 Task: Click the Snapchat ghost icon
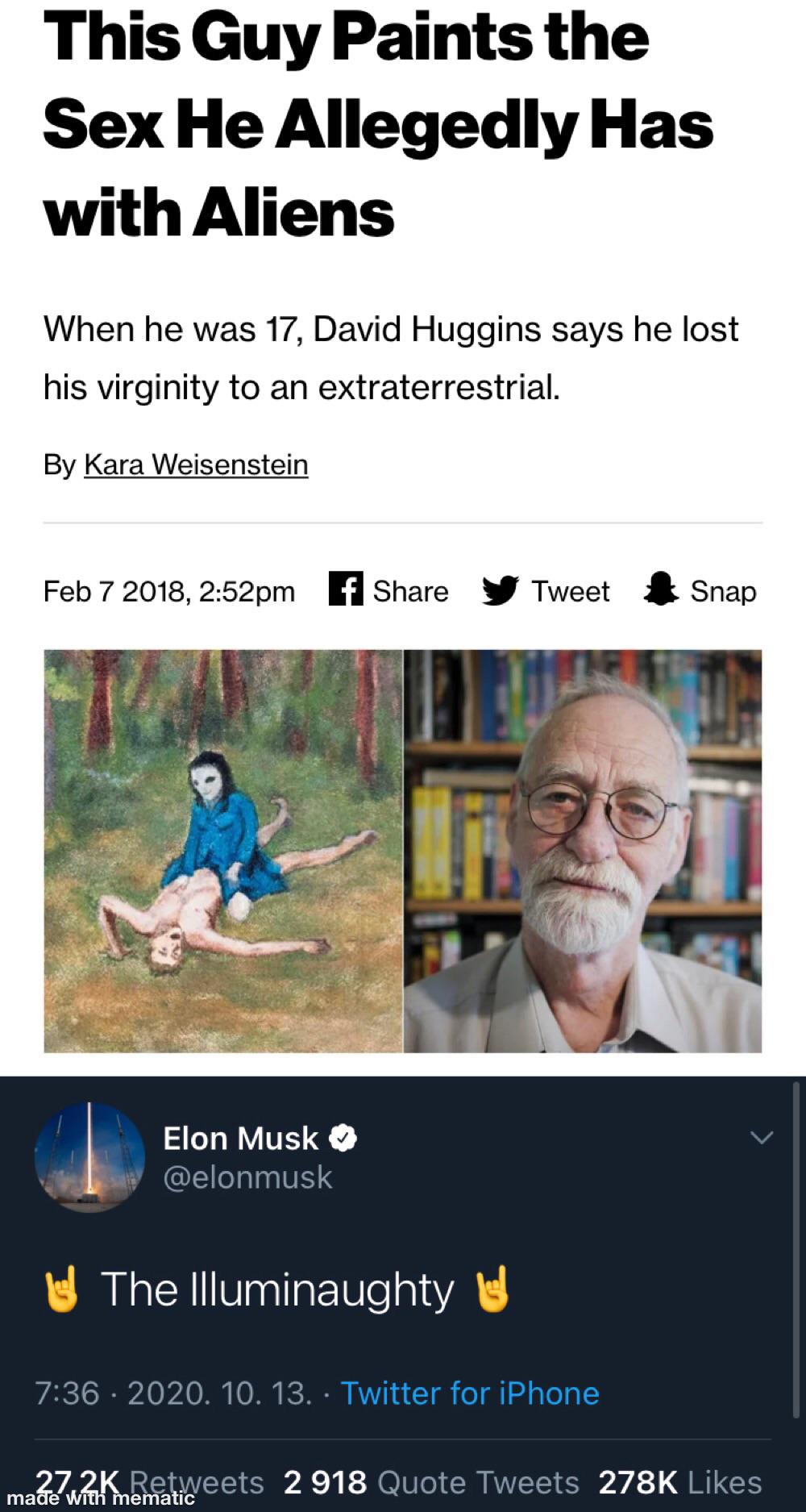pos(661,589)
